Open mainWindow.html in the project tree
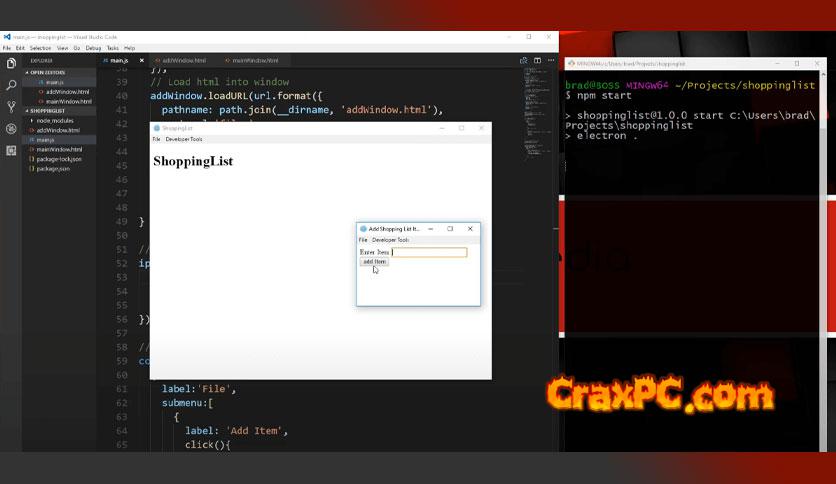The height and width of the screenshot is (484, 836). (x=59, y=149)
